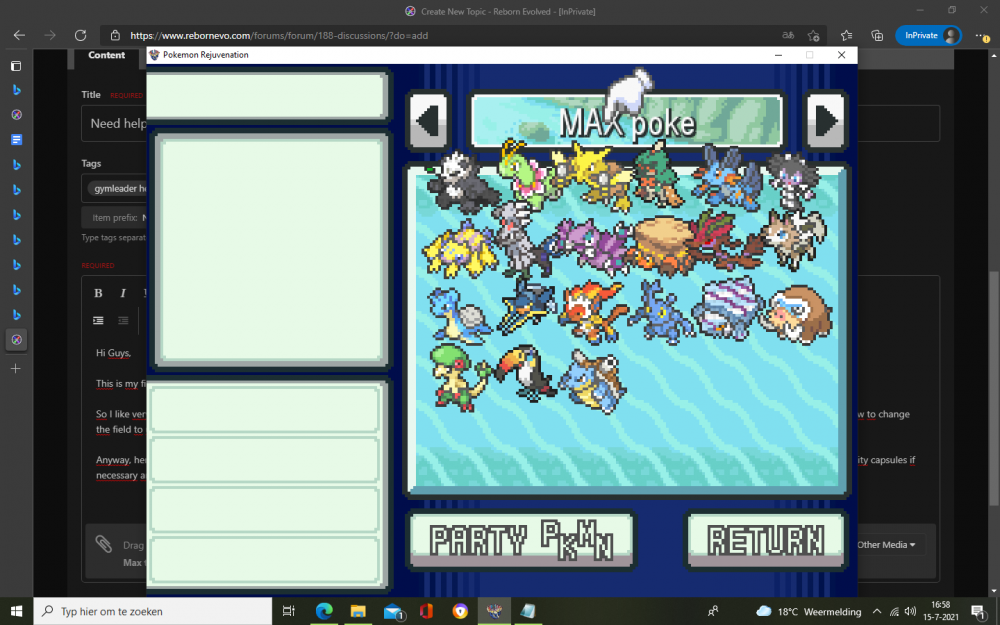Image resolution: width=1000 pixels, height=625 pixels.
Task: Click the InPrivate profile button
Action: pos(929,36)
